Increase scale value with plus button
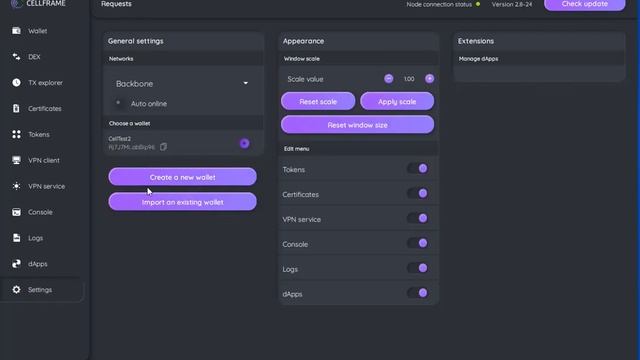 (429, 79)
